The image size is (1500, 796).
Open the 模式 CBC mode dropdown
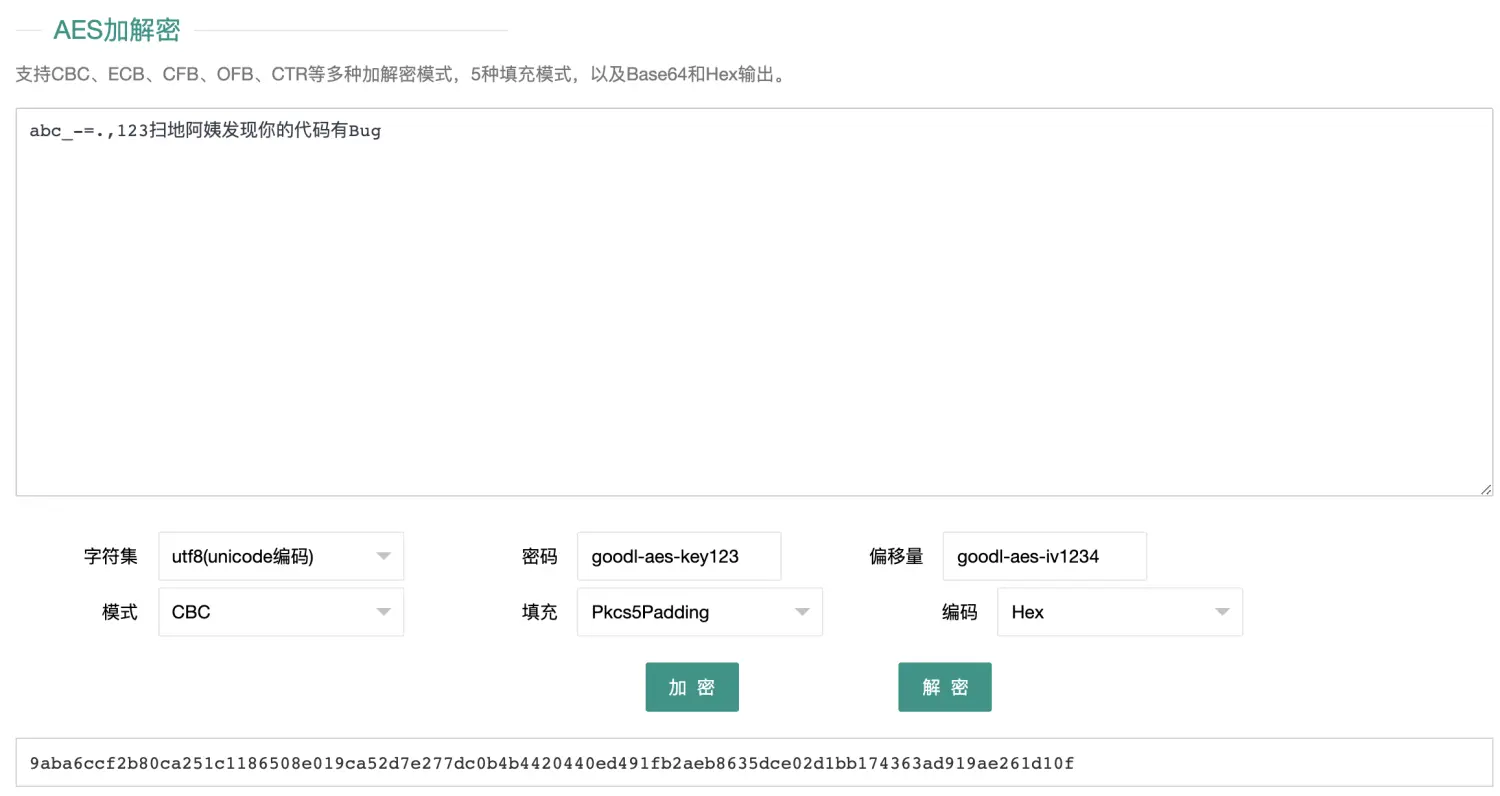tap(281, 612)
